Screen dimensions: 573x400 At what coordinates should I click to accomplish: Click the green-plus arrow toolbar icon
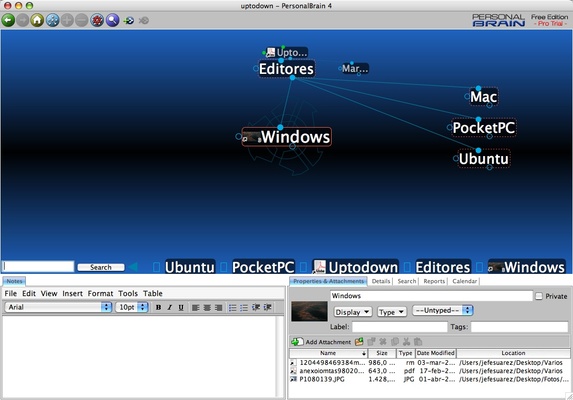129,20
